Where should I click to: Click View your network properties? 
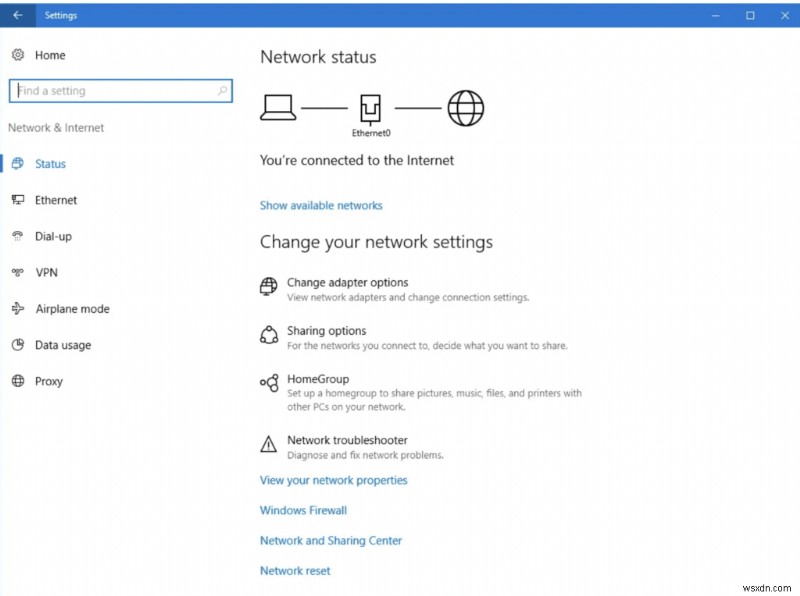point(333,480)
